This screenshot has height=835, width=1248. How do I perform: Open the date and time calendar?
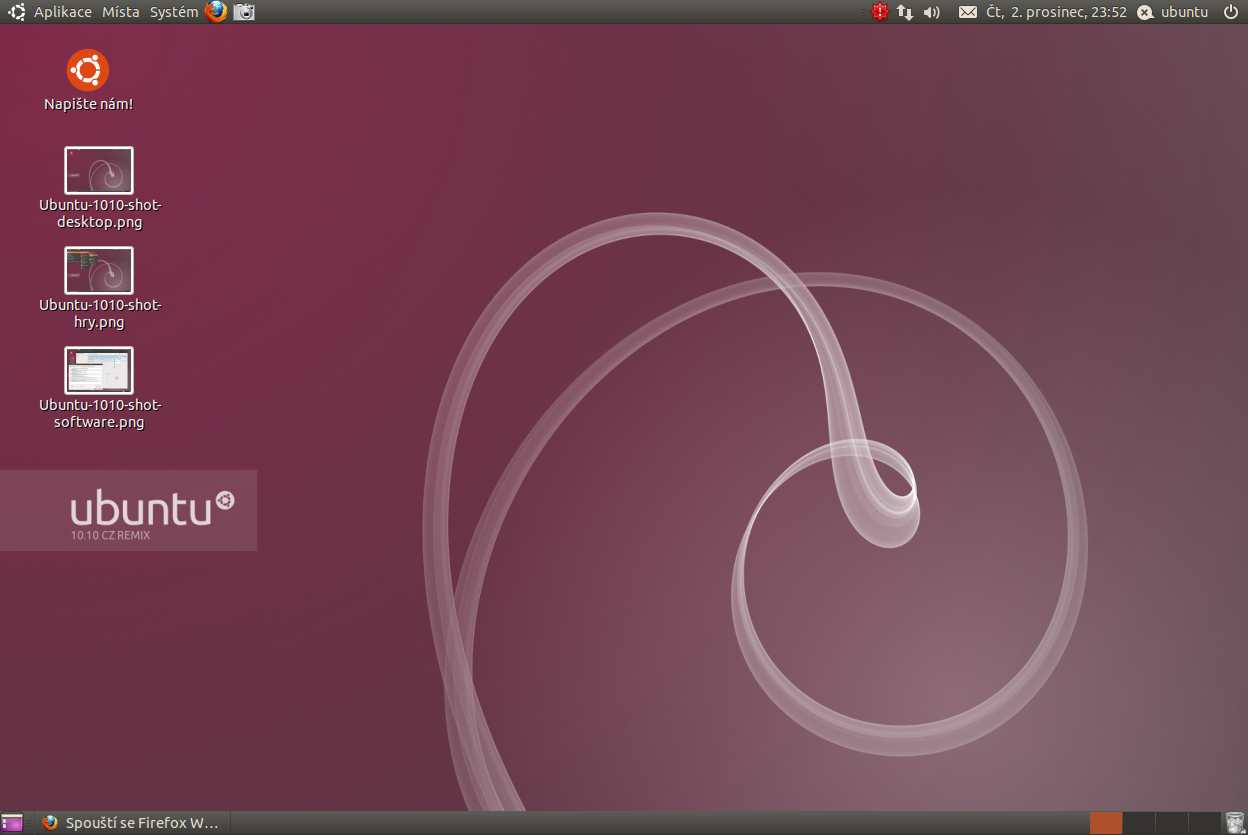click(1056, 12)
